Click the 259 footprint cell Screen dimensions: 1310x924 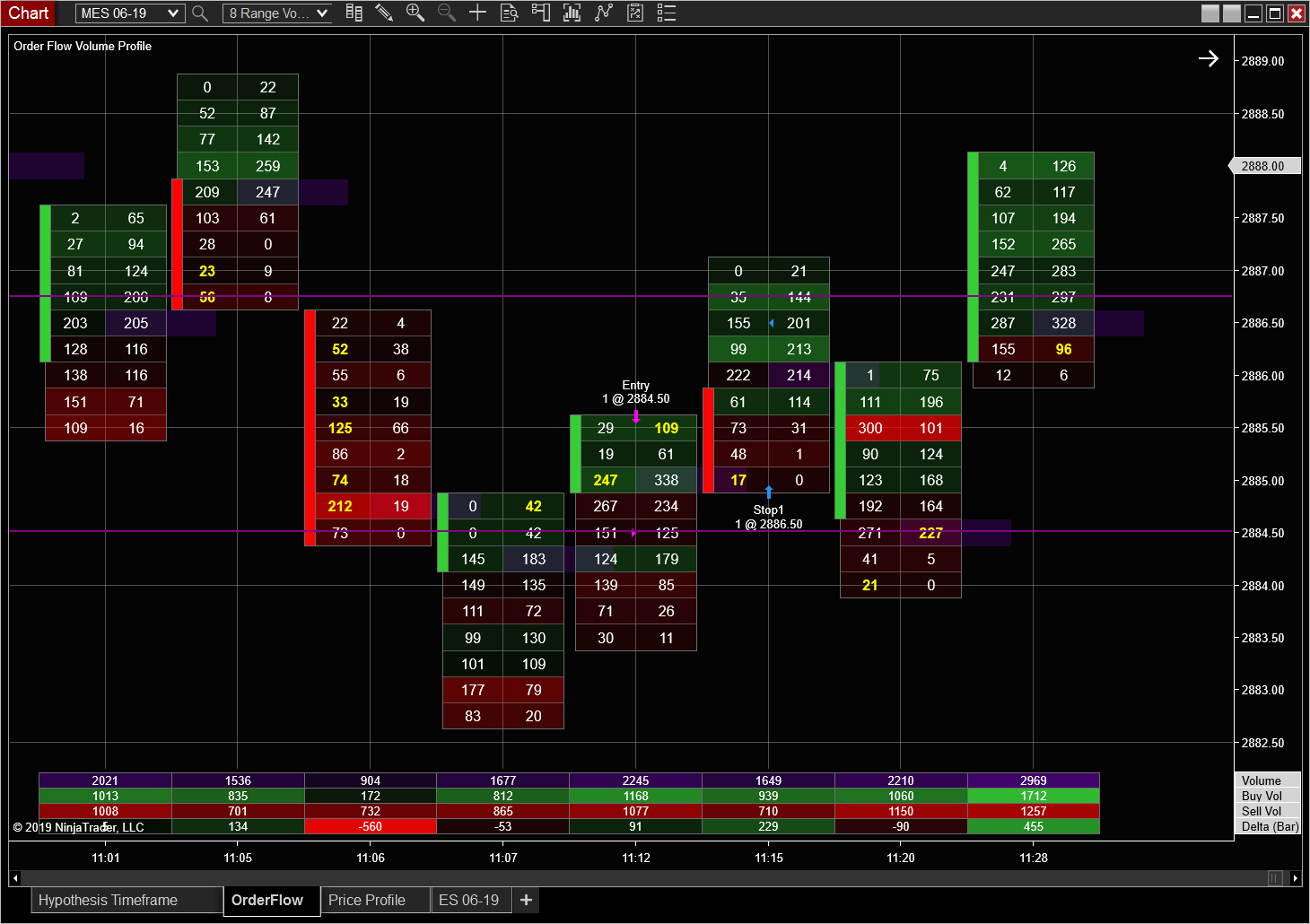[267, 166]
